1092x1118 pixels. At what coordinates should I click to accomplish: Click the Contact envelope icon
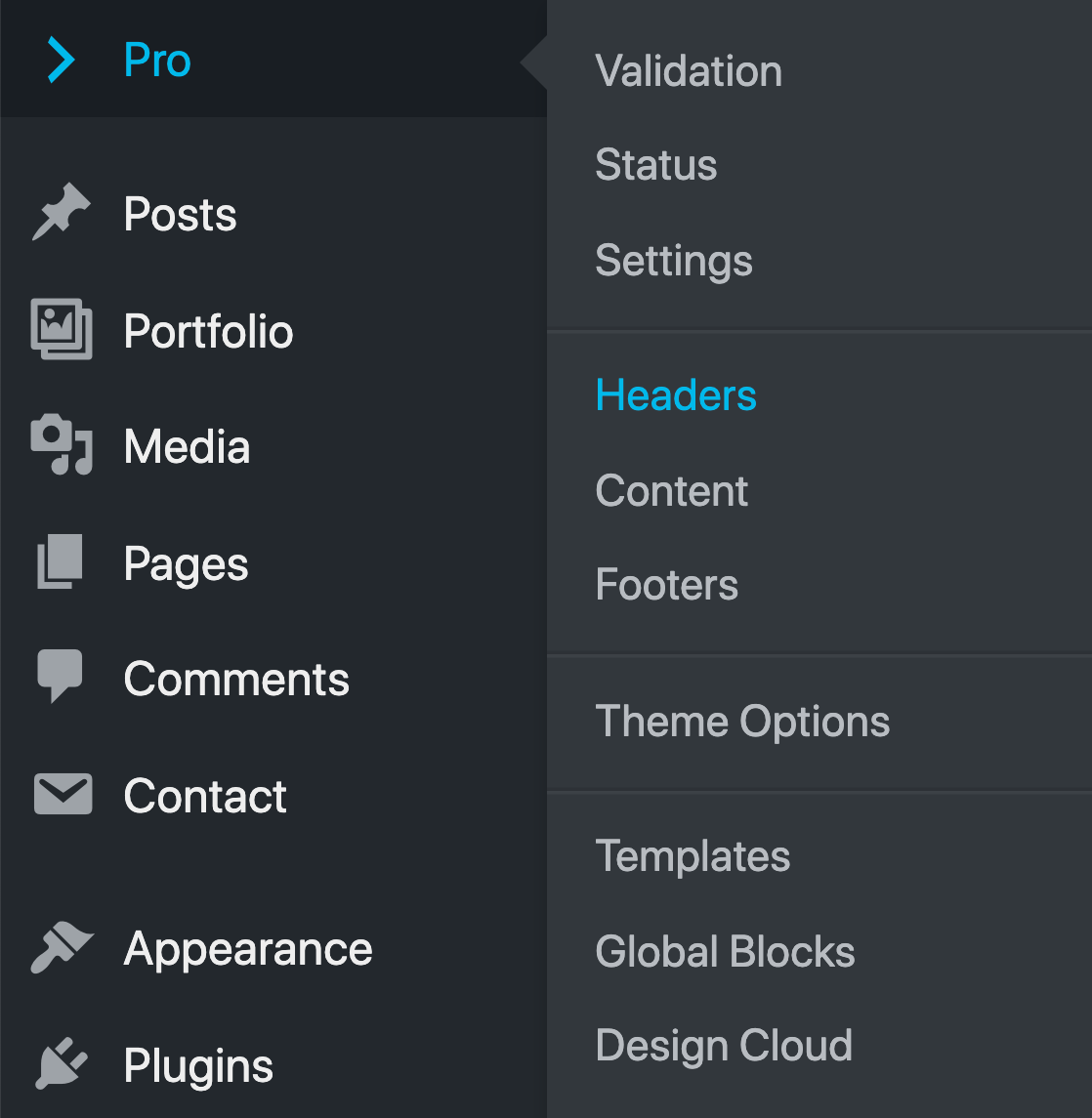tap(63, 794)
